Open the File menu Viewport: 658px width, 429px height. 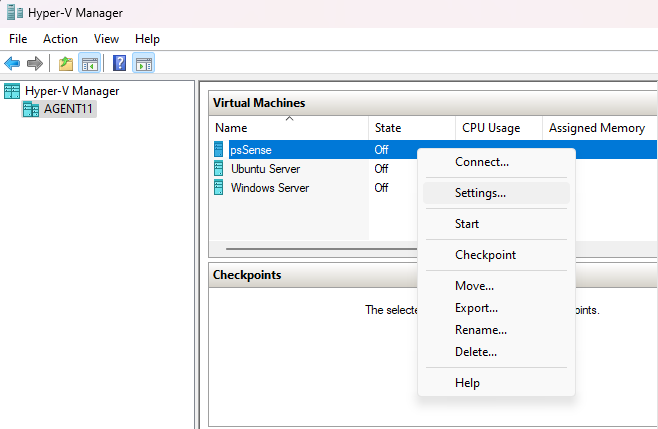click(x=18, y=38)
